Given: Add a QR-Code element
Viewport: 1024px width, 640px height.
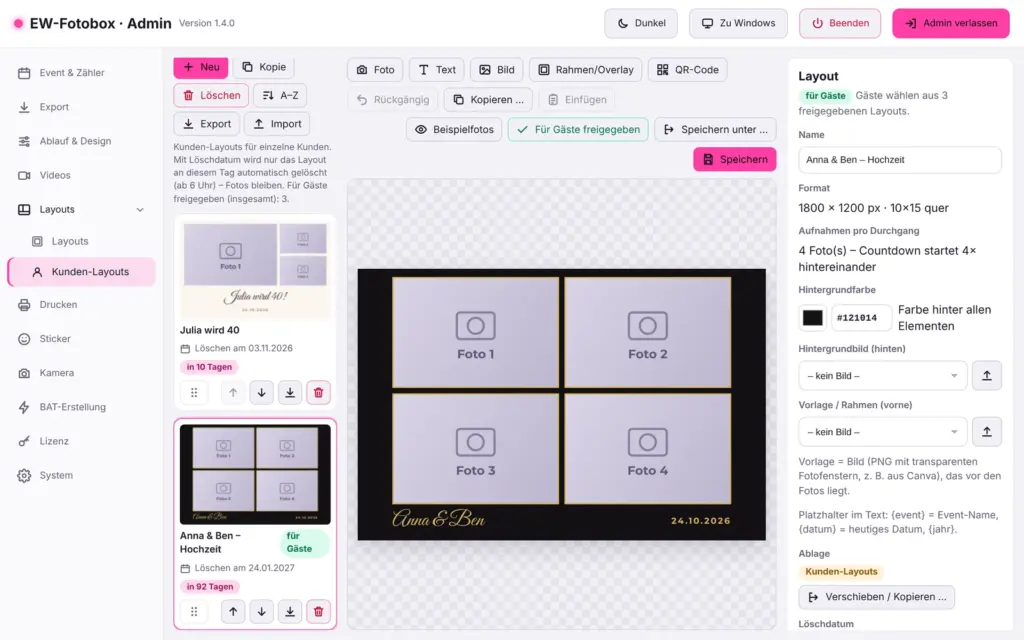Looking at the screenshot, I should click(688, 70).
